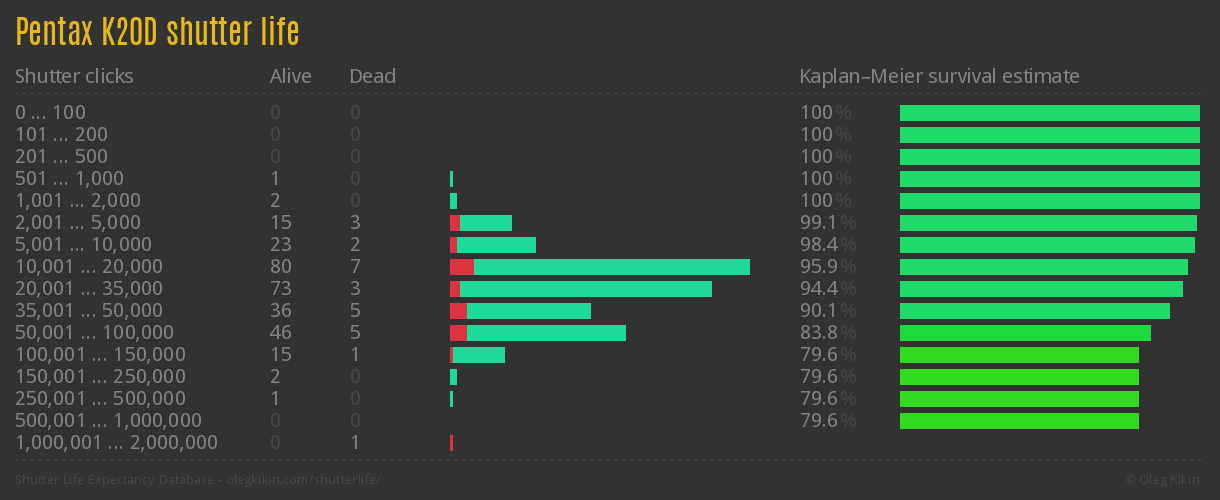Select the "100,001 … 150,000" row label
The height and width of the screenshot is (500, 1220).
(x=100, y=355)
